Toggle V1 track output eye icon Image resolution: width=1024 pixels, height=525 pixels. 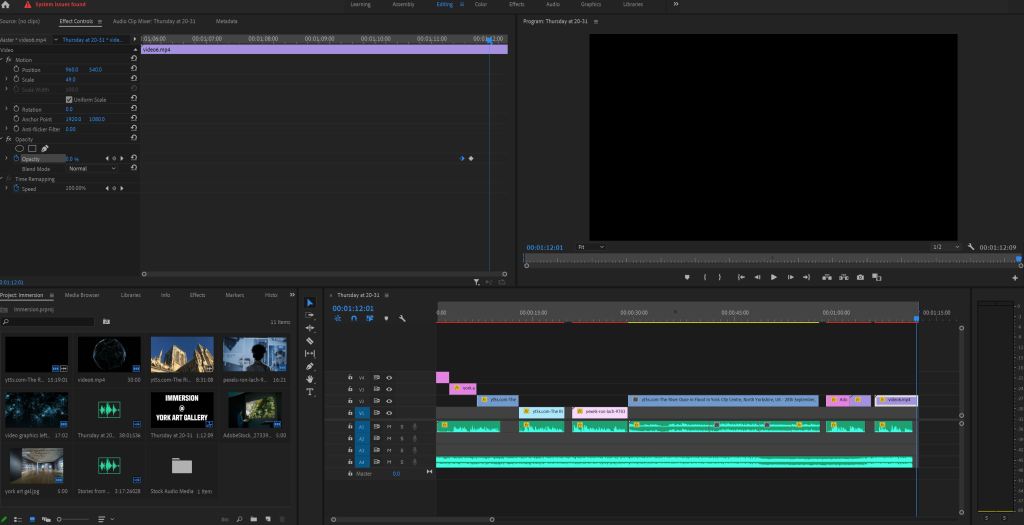tap(389, 413)
